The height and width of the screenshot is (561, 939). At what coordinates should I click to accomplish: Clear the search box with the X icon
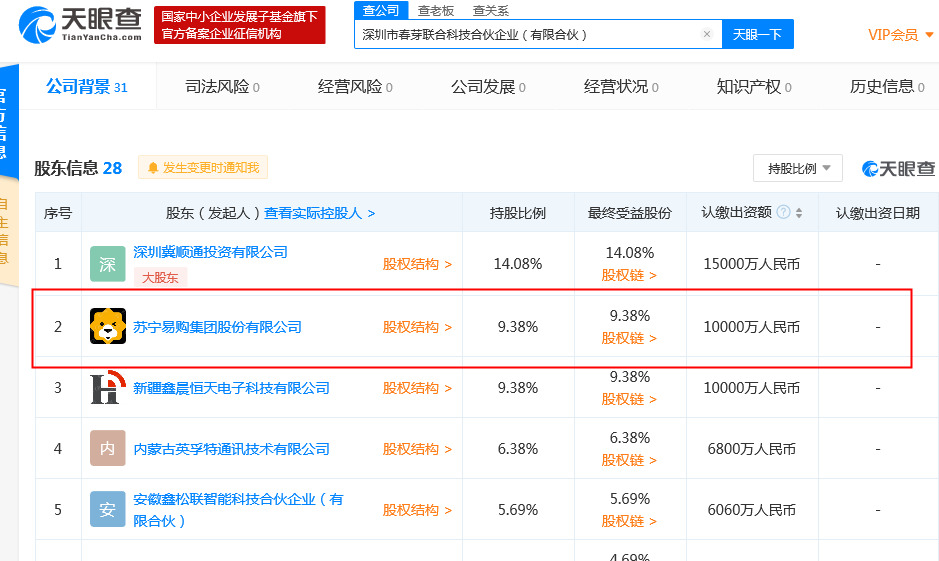707,34
